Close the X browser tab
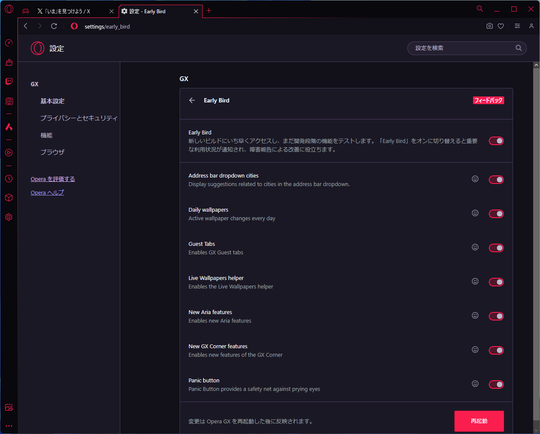This screenshot has height=434, width=540. (x=112, y=11)
